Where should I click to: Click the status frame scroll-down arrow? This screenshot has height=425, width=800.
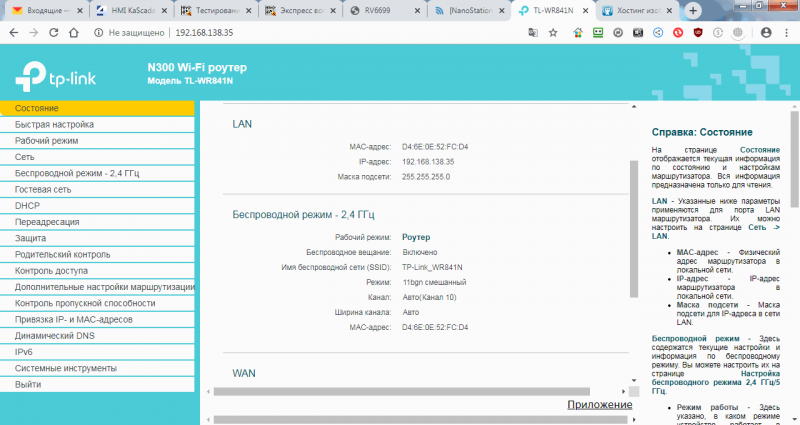[634, 381]
